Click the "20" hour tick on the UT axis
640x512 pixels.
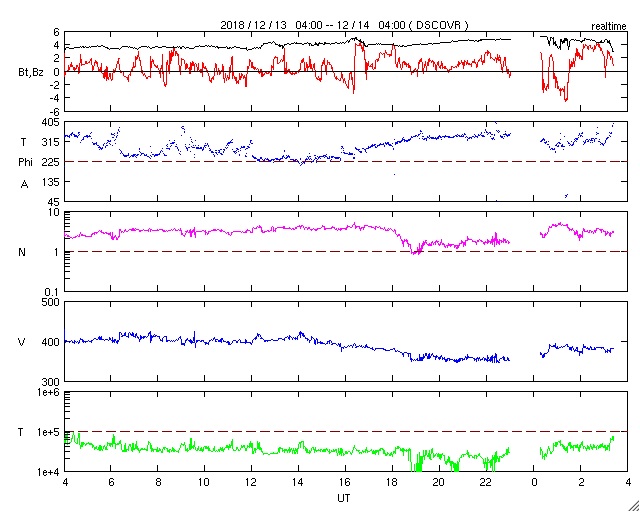pyautogui.click(x=439, y=482)
